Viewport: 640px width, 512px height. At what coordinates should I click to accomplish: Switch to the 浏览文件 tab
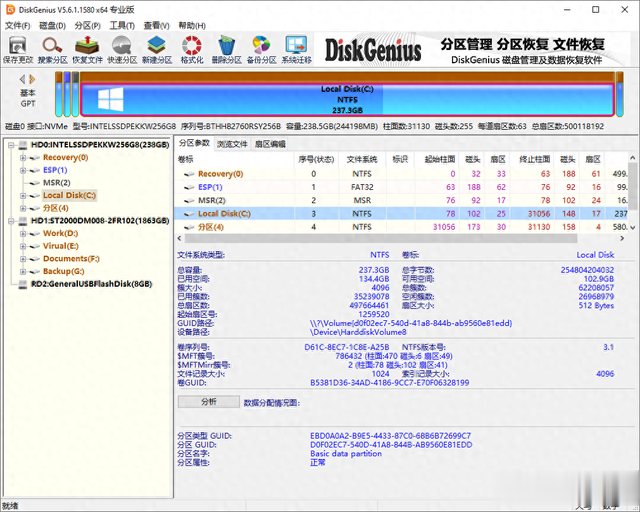[232, 144]
